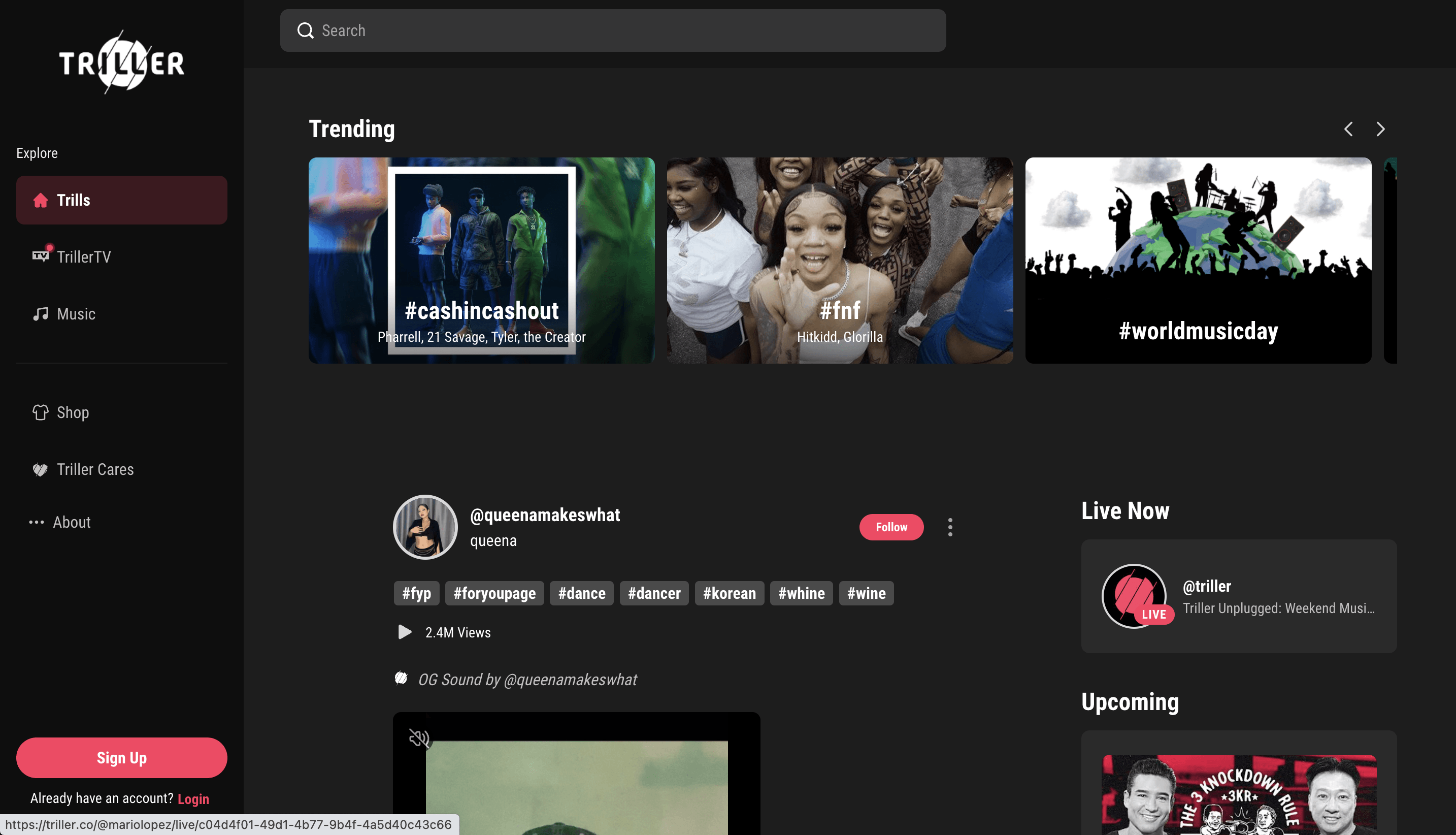Image resolution: width=1456 pixels, height=835 pixels.
Task: Unmute the video with speaker icon
Action: pyautogui.click(x=419, y=738)
